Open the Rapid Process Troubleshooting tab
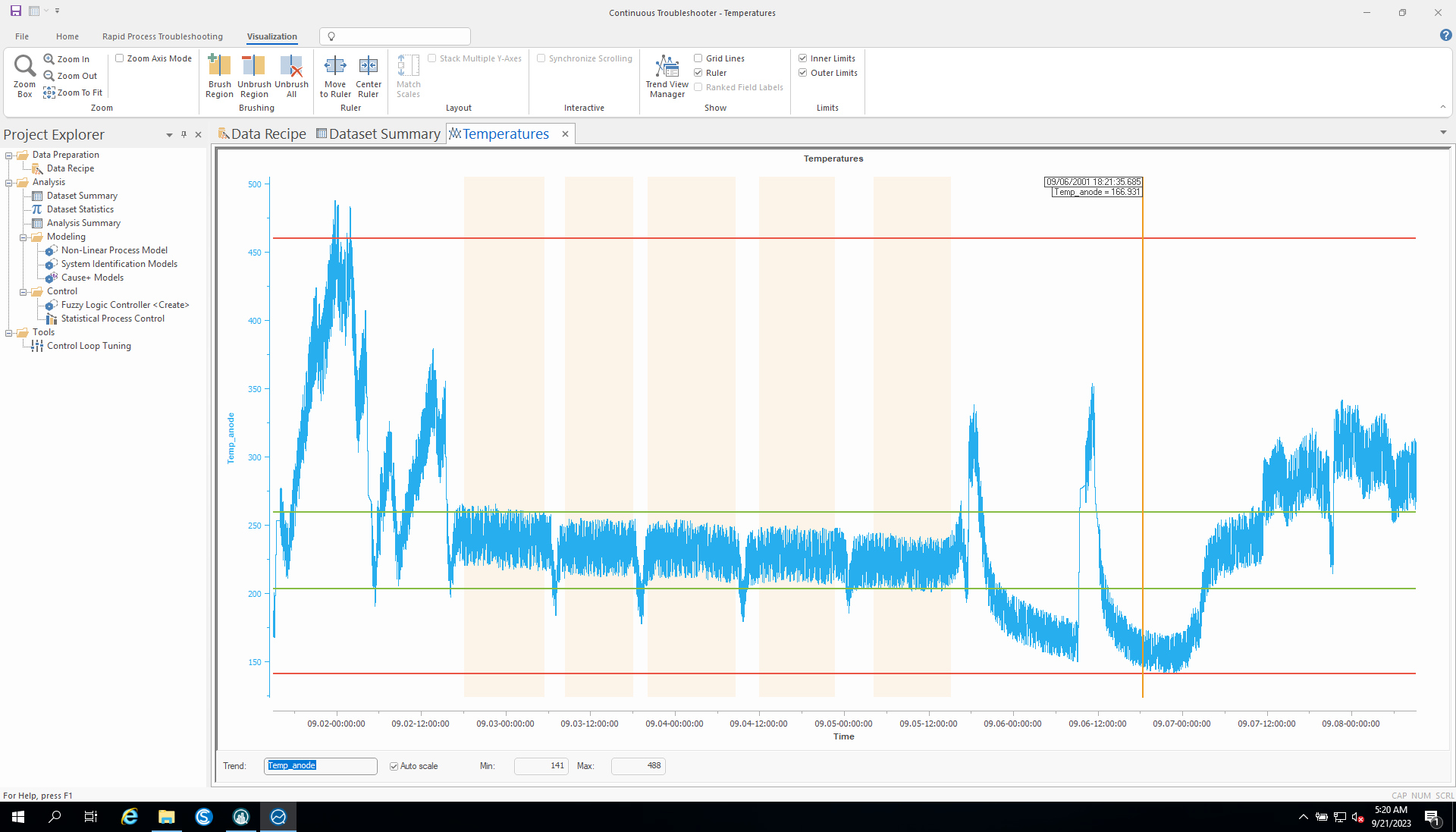This screenshot has width=1456, height=832. point(162,36)
